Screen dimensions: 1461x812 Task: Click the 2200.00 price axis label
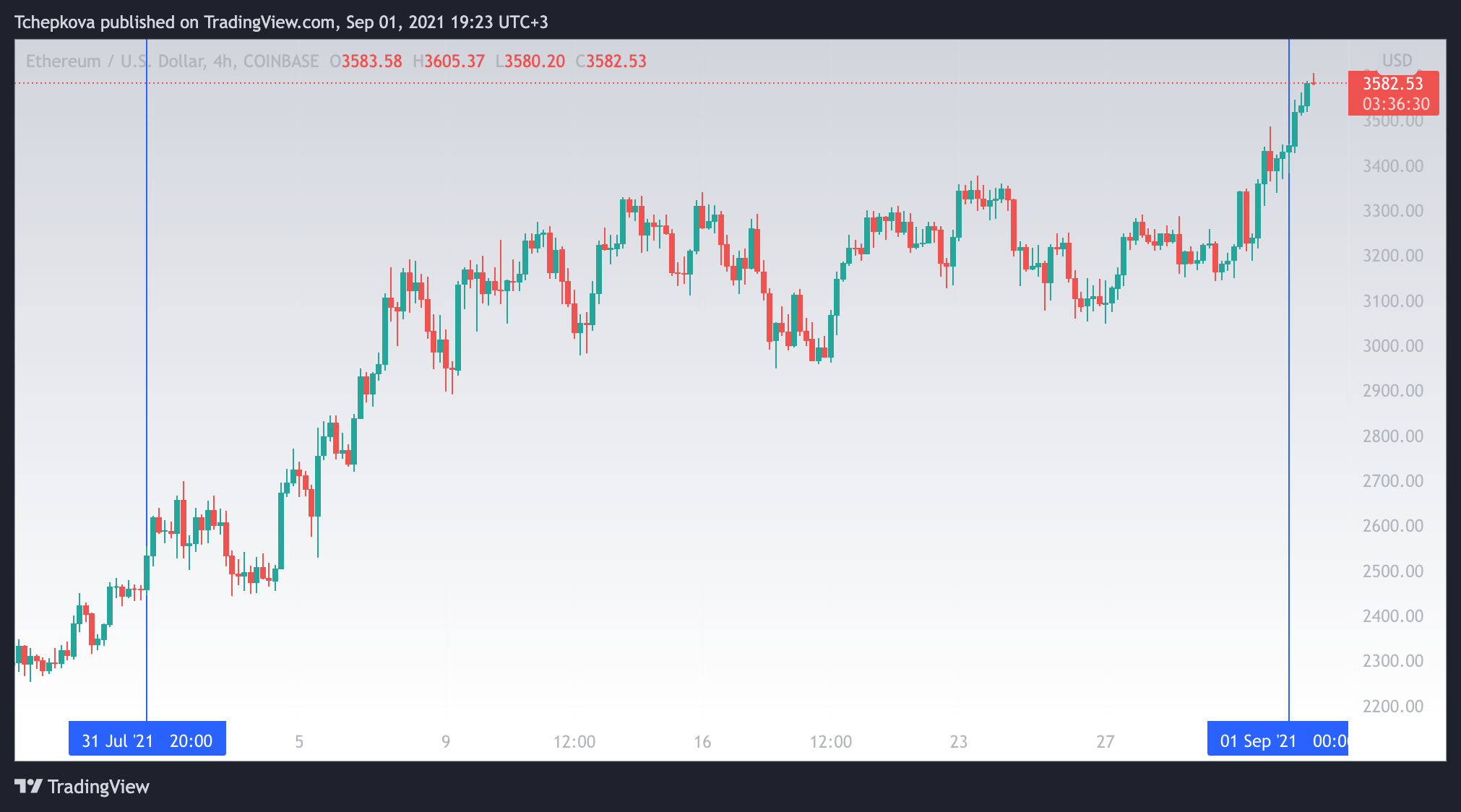point(1392,707)
